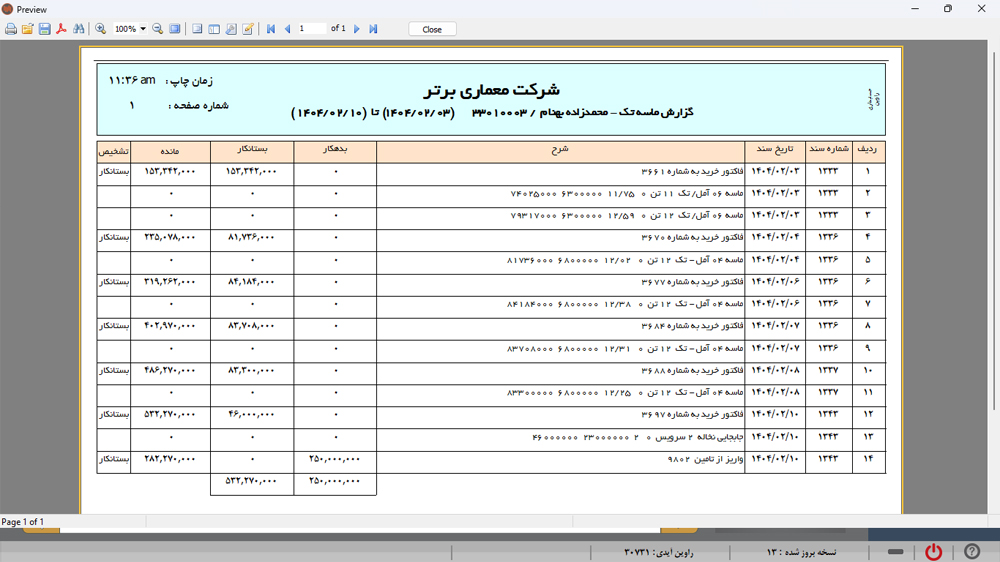This screenshot has height=562, width=1000.
Task: Click the page number input field
Action: [x=311, y=29]
